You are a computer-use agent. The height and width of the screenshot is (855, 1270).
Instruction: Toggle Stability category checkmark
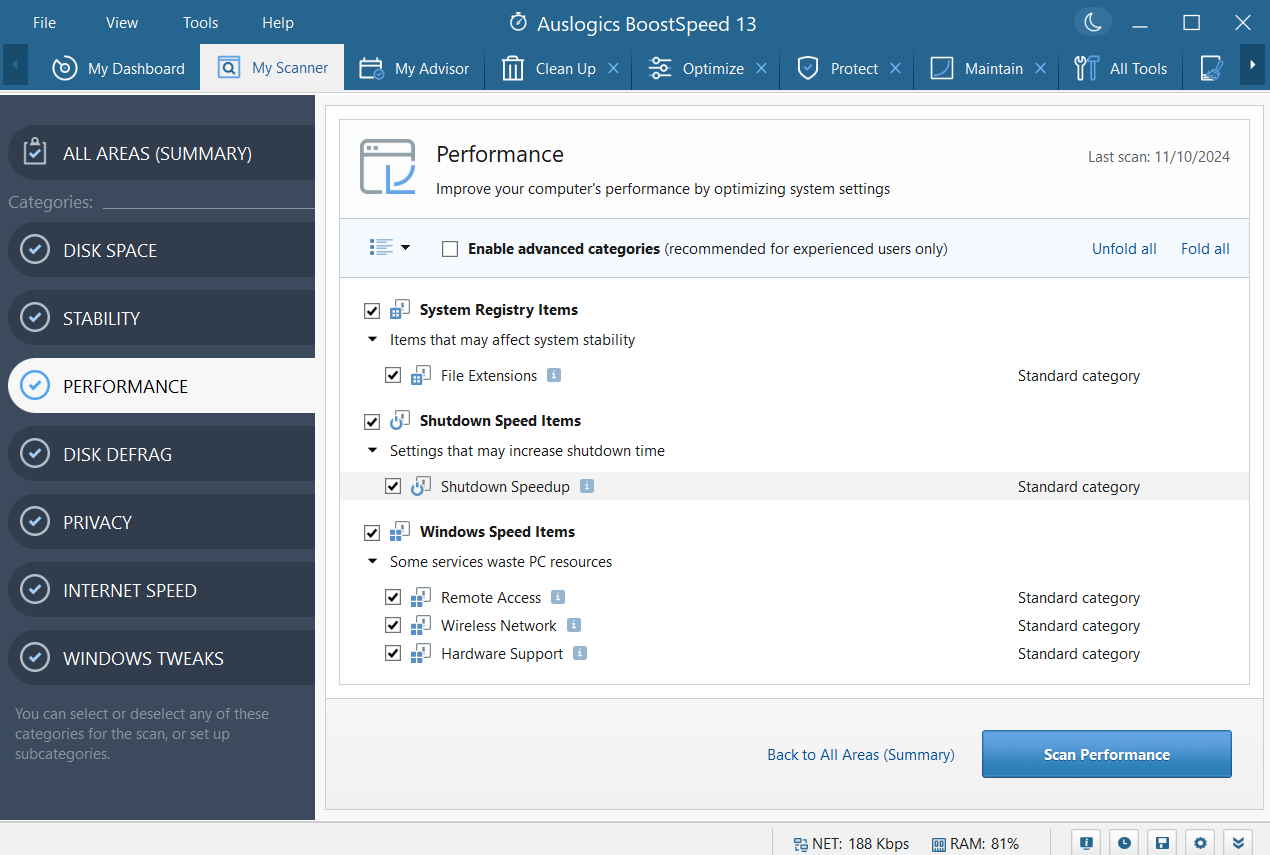coord(35,318)
